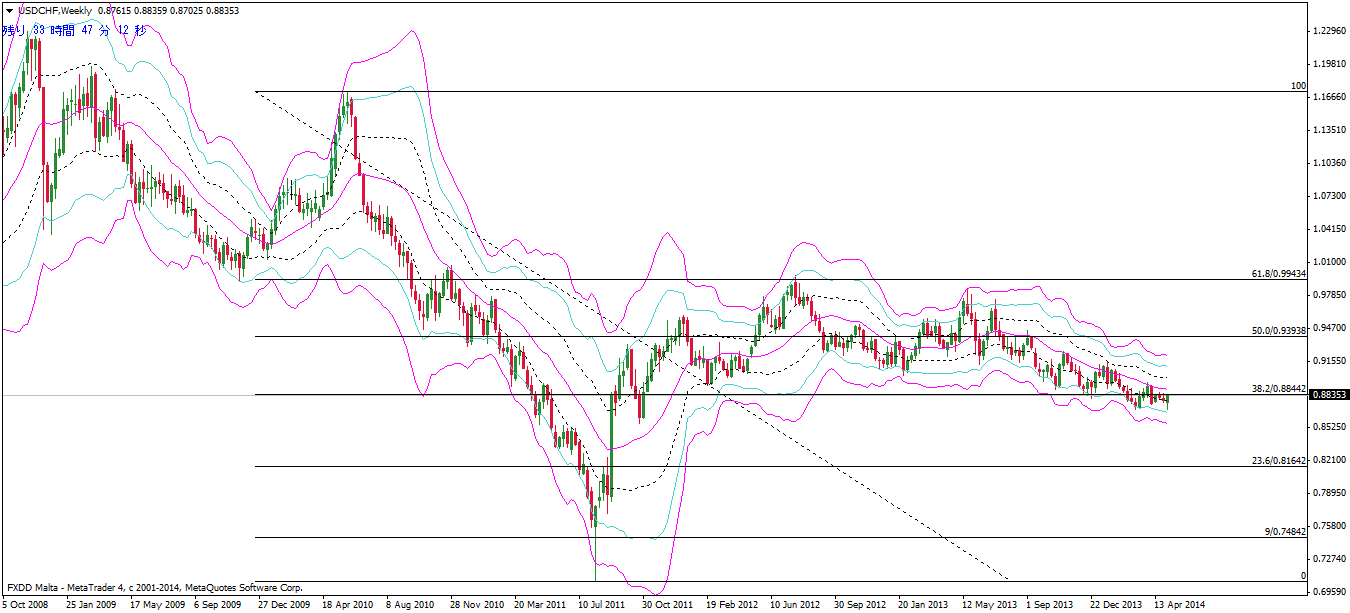This screenshot has width=1350, height=613.
Task: Click the 1.01000 price axis label
Action: (1329, 262)
